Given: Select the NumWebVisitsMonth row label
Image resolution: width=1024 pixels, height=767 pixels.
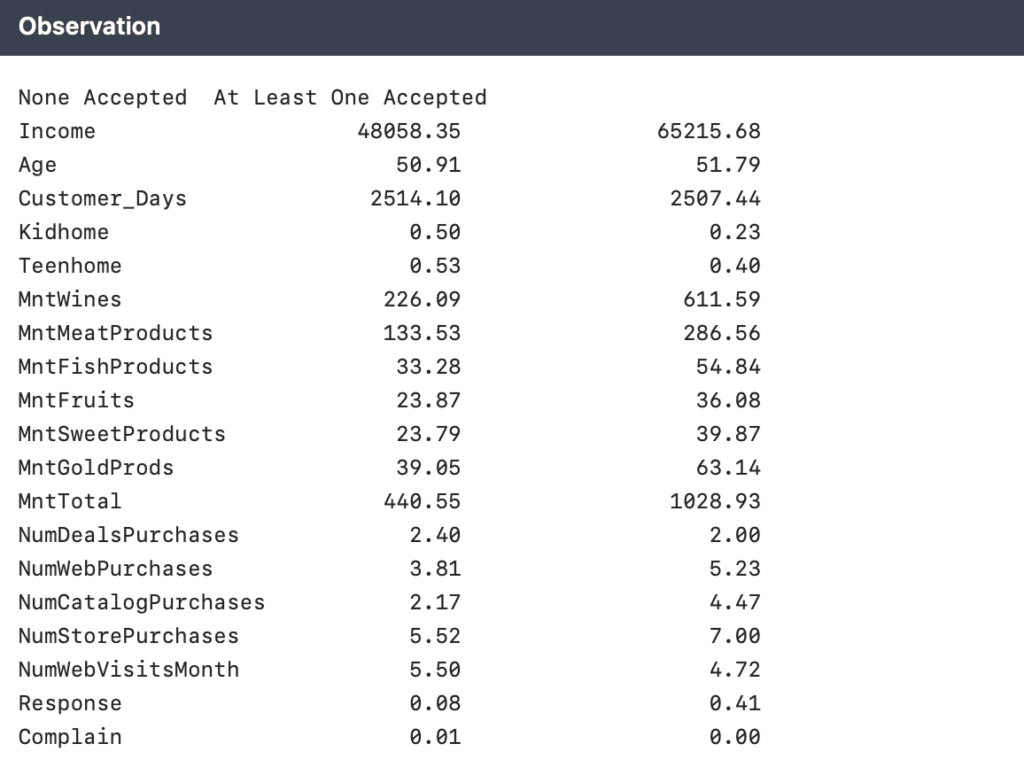Looking at the screenshot, I should coord(128,669).
